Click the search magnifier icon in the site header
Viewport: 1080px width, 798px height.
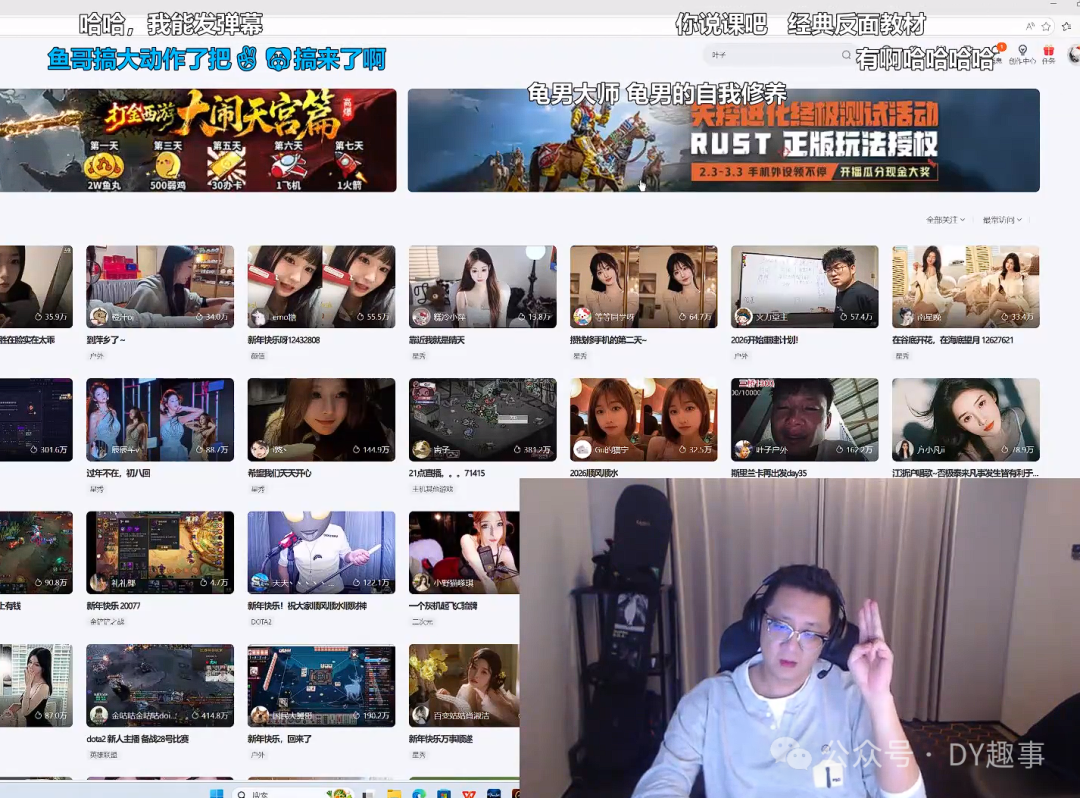click(846, 55)
